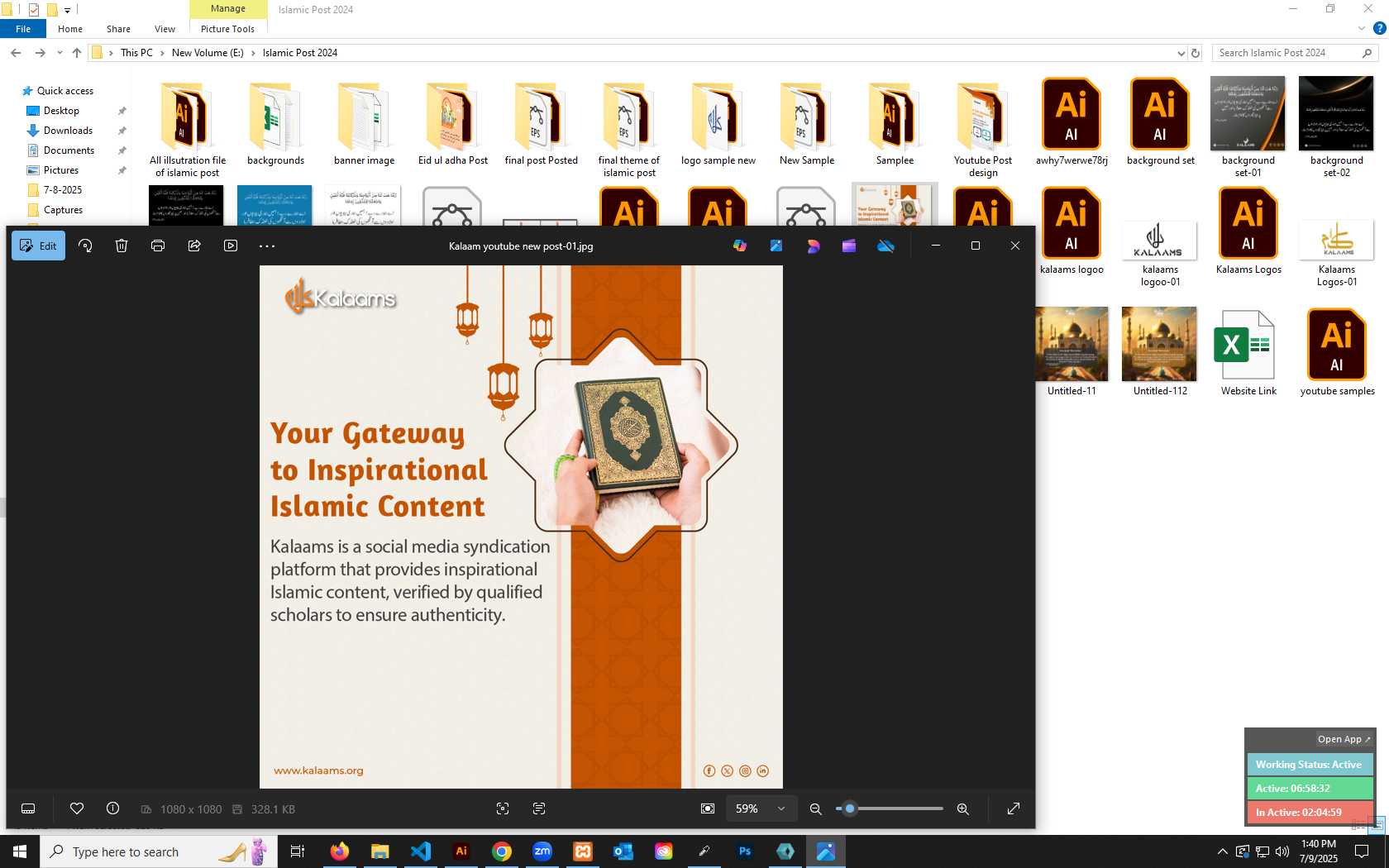Click New Volume (E:) in breadcrumb
Viewport: 1389px width, 868px height.
click(x=208, y=53)
